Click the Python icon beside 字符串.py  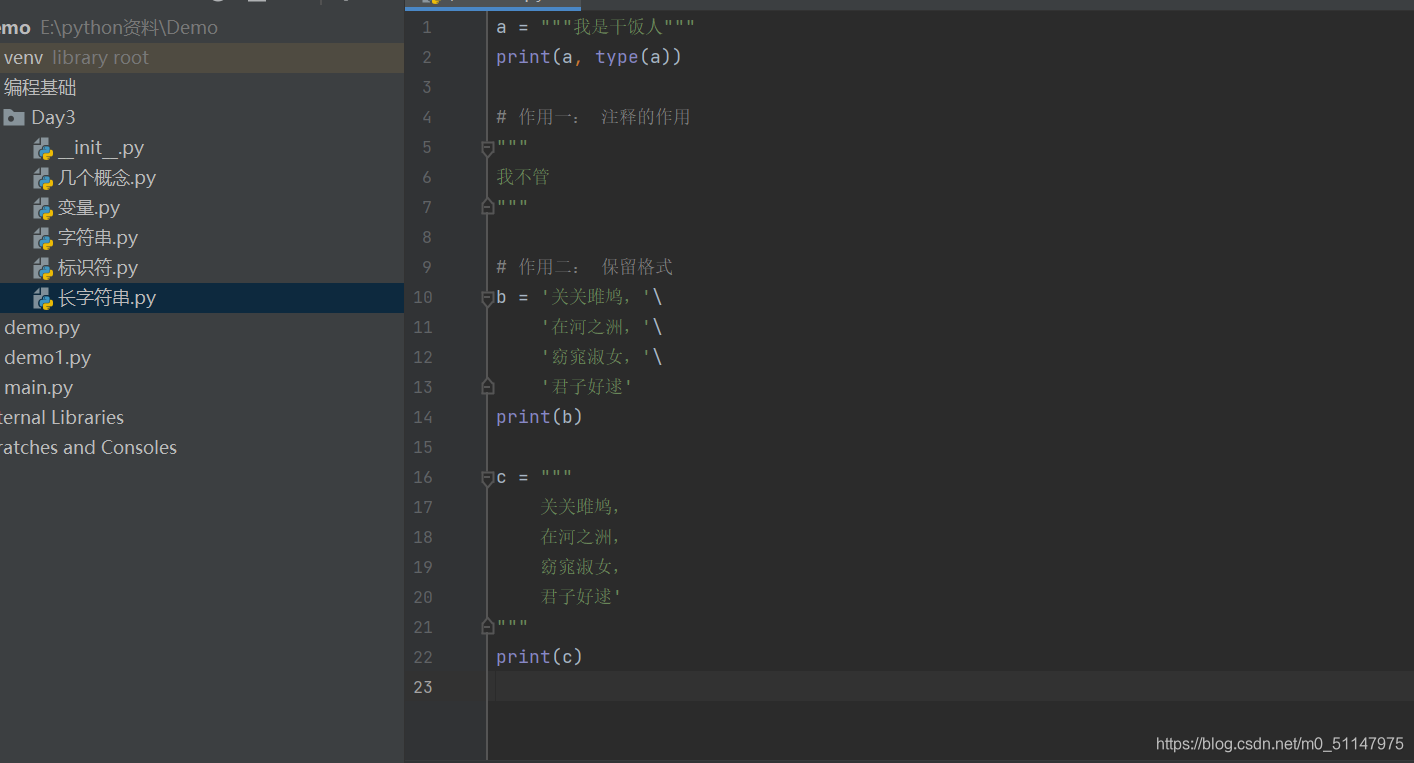[42, 238]
